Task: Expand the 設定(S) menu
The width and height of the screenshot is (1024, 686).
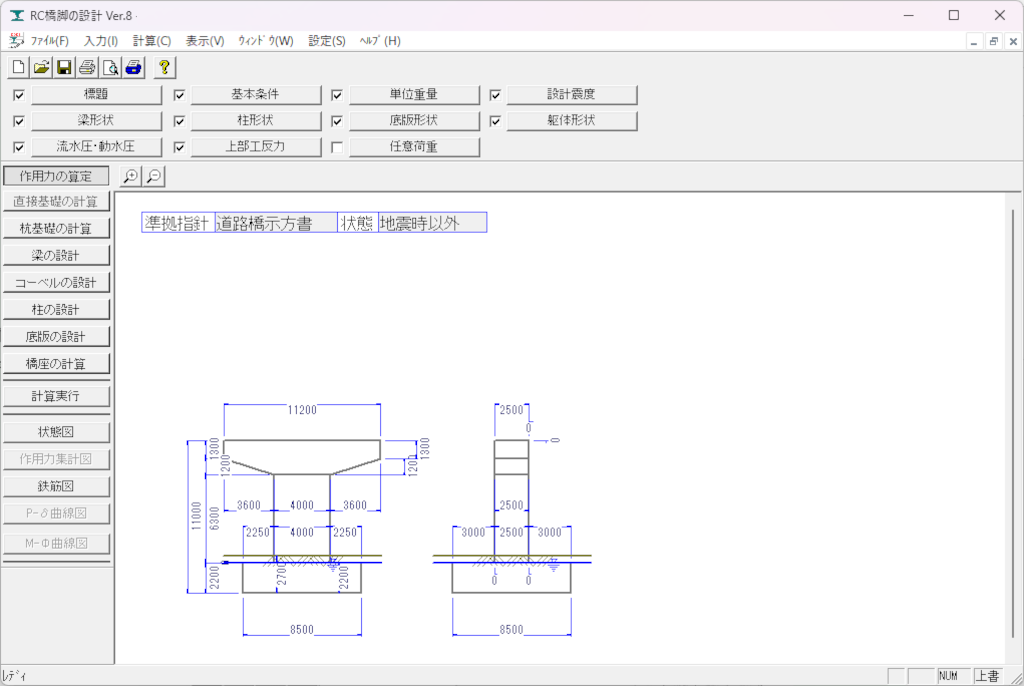Action: (x=327, y=41)
